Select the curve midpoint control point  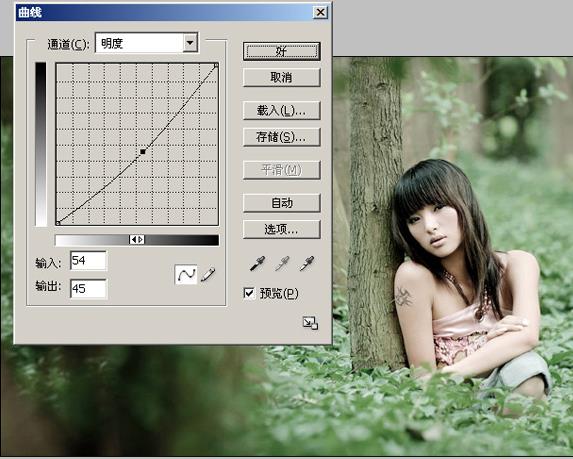click(x=143, y=151)
